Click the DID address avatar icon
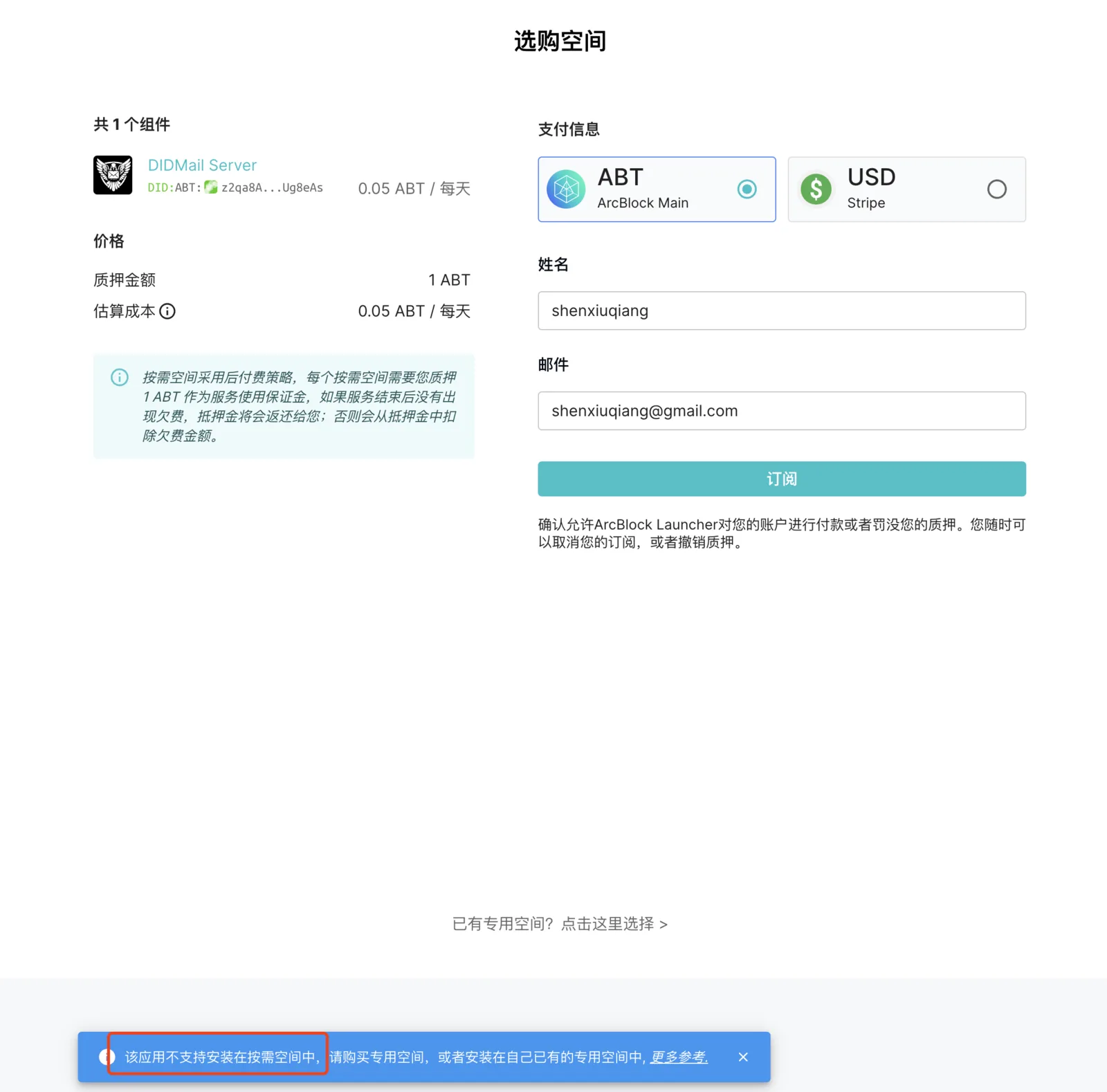Image resolution: width=1107 pixels, height=1092 pixels. pyautogui.click(x=211, y=187)
